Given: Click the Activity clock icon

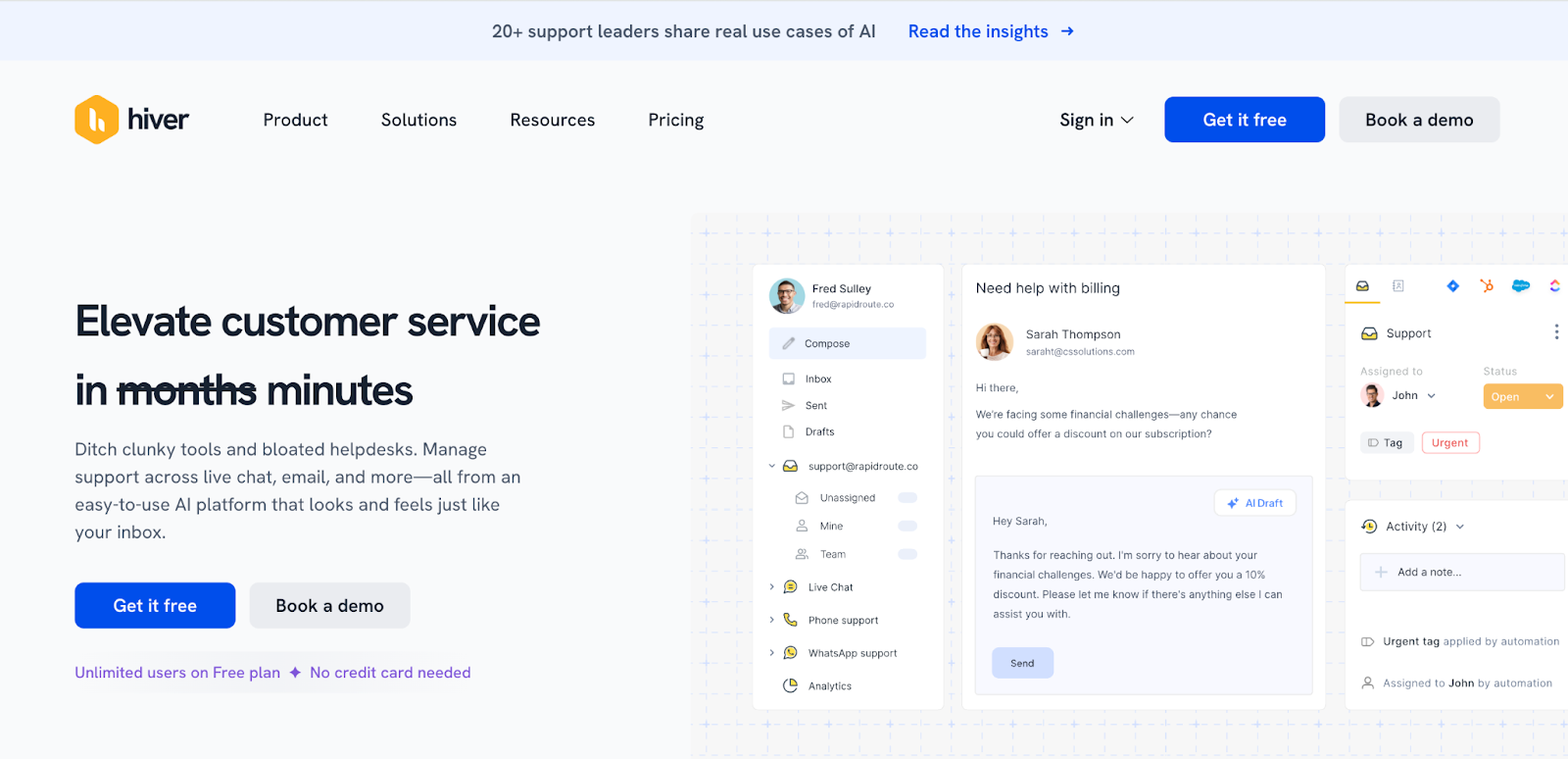Looking at the screenshot, I should pyautogui.click(x=1369, y=527).
